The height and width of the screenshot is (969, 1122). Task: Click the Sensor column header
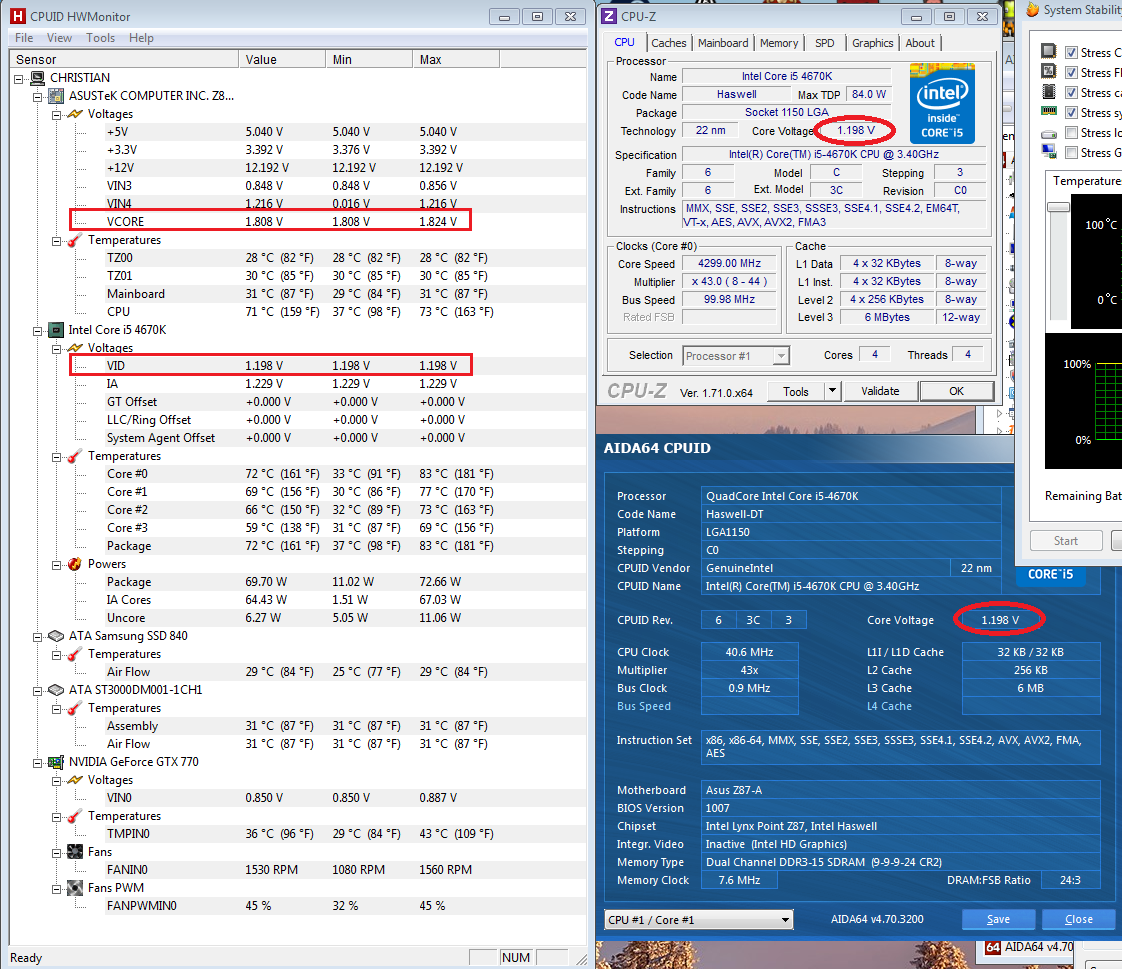pyautogui.click(x=124, y=59)
